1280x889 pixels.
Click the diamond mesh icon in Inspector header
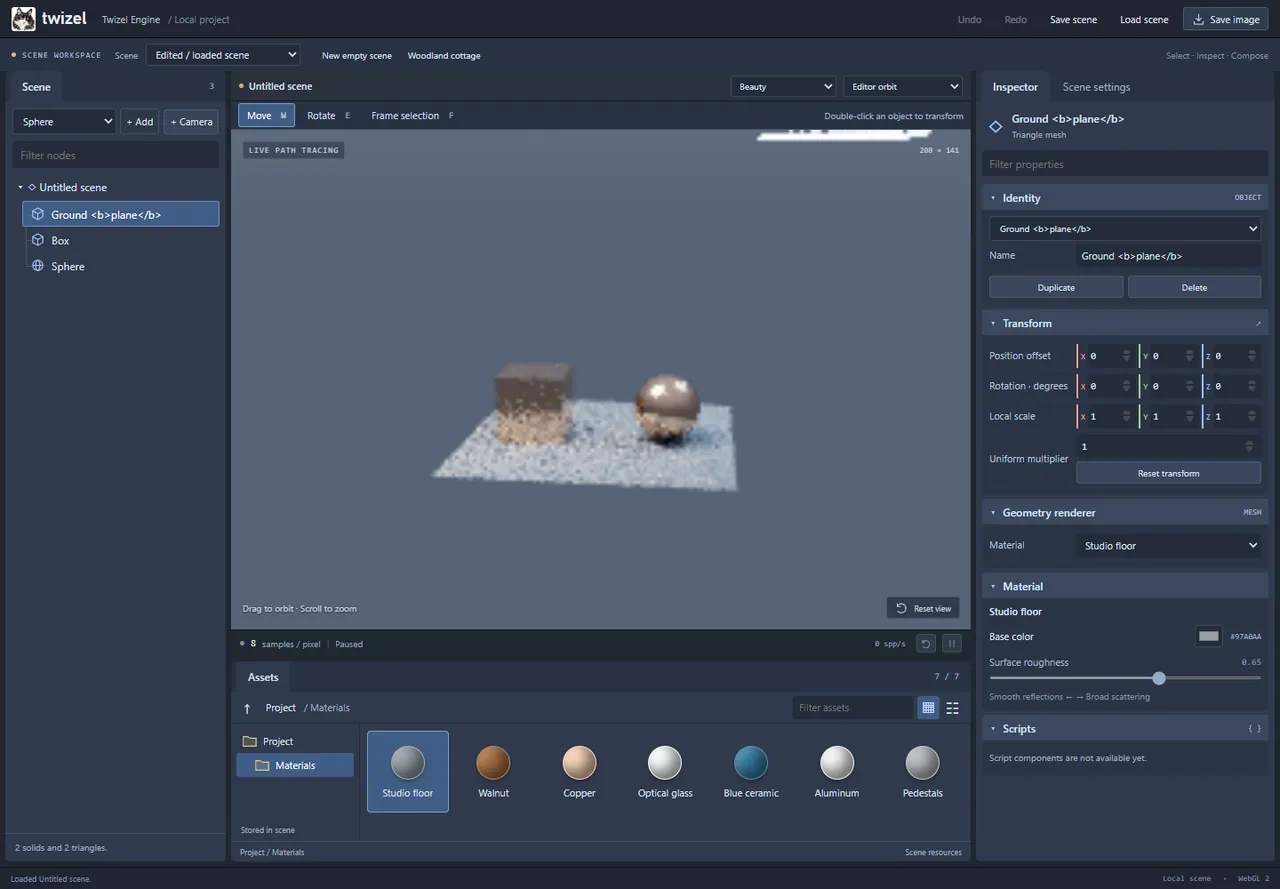[x=996, y=126]
